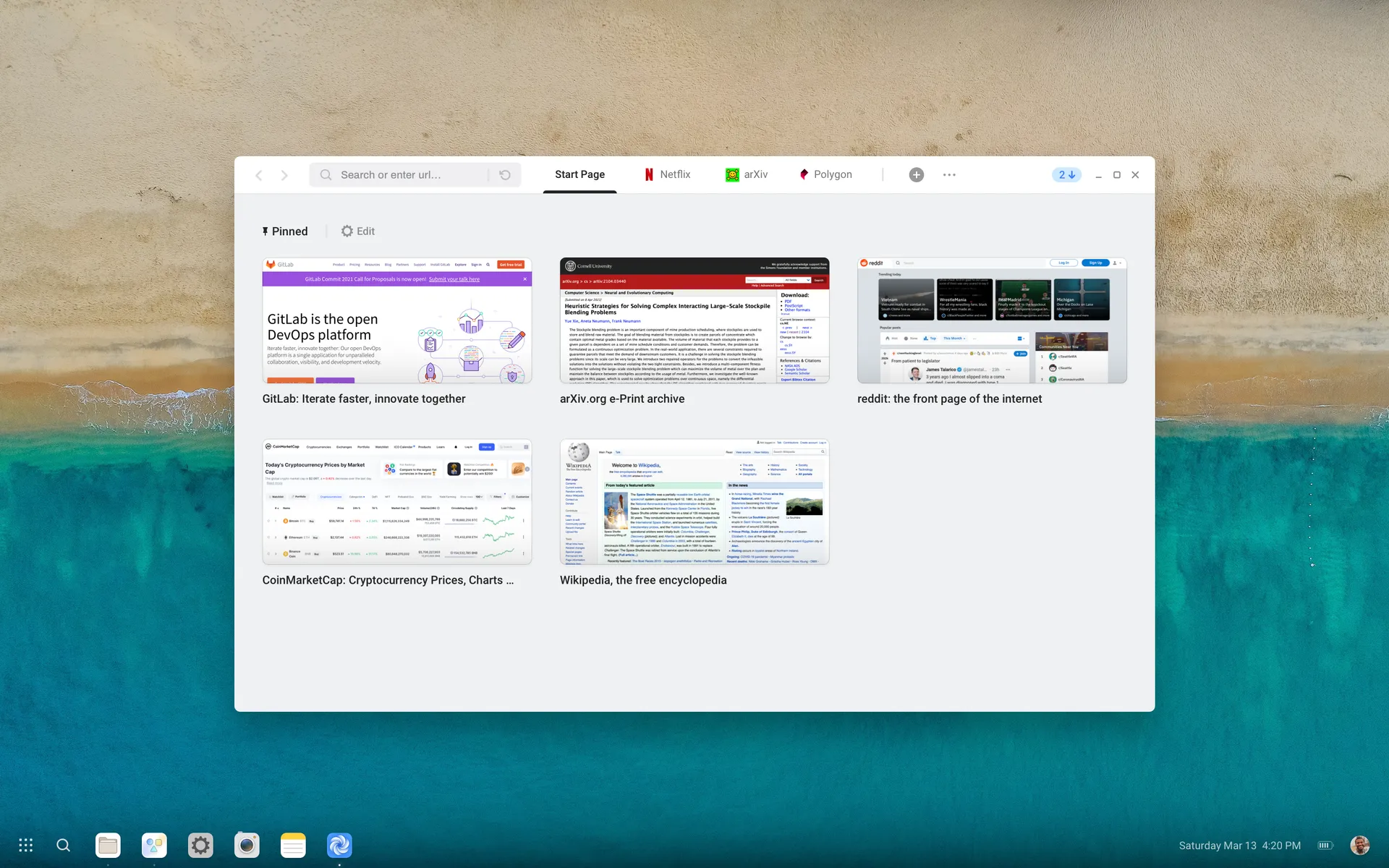Switch to the Start Page tab
This screenshot has height=868, width=1389.
click(x=579, y=175)
